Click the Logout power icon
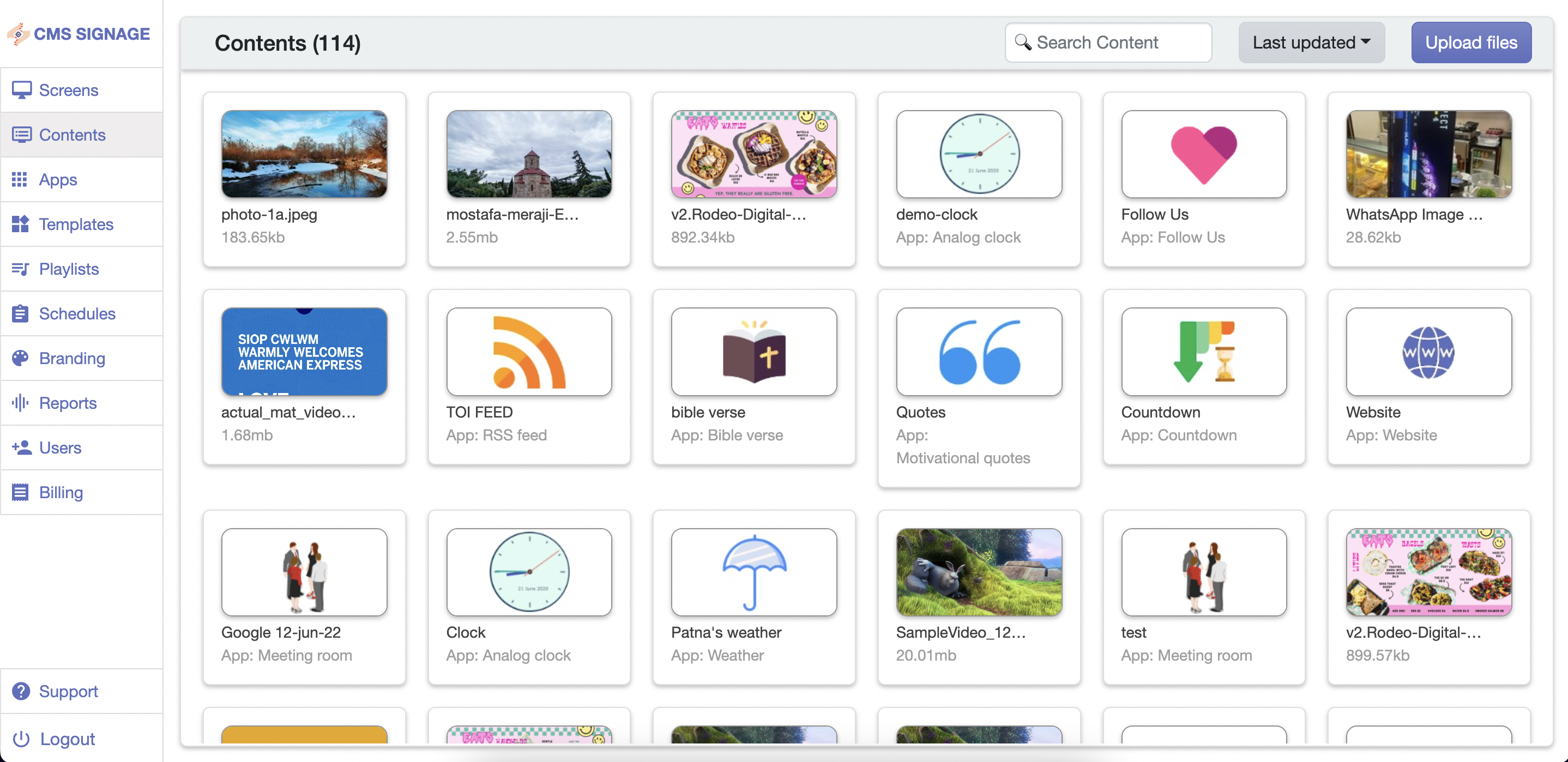The image size is (1568, 762). (21, 739)
